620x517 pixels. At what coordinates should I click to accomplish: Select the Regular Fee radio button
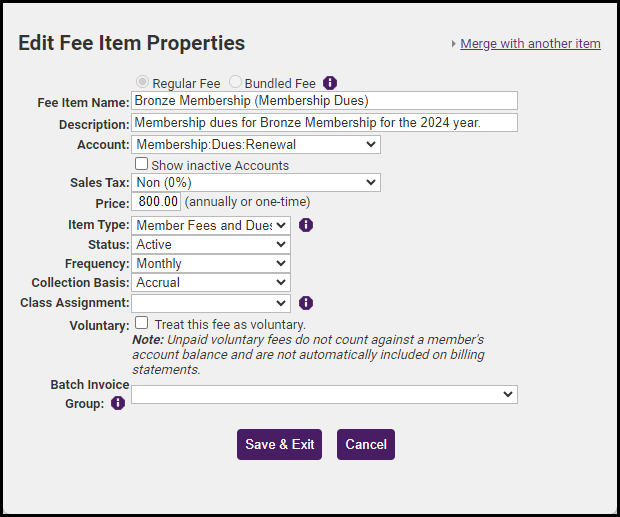[x=143, y=83]
